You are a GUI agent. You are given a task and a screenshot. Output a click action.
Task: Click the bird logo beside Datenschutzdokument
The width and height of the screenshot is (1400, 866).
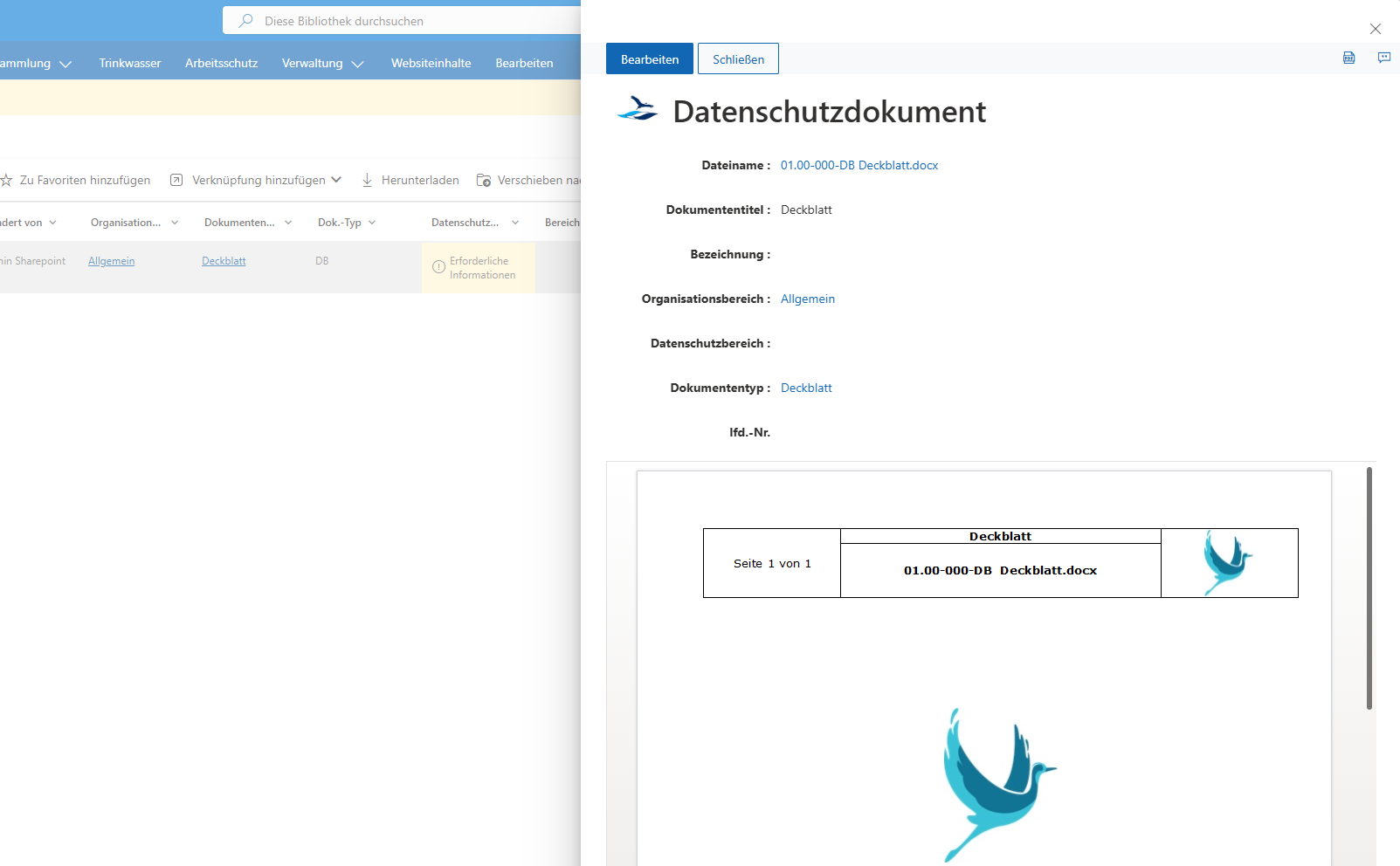[638, 110]
